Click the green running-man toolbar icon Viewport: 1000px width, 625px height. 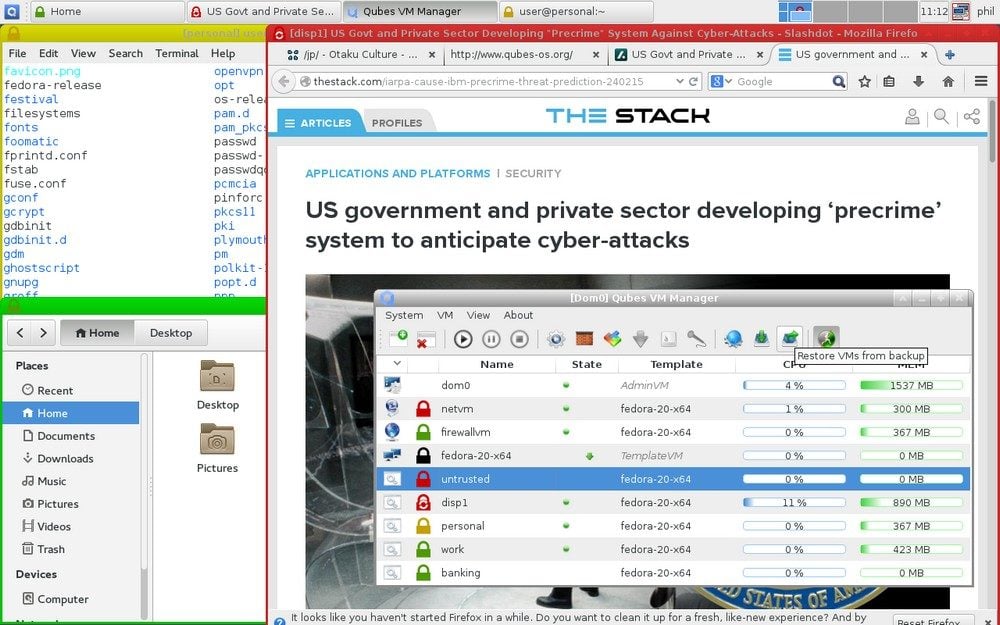click(x=827, y=338)
